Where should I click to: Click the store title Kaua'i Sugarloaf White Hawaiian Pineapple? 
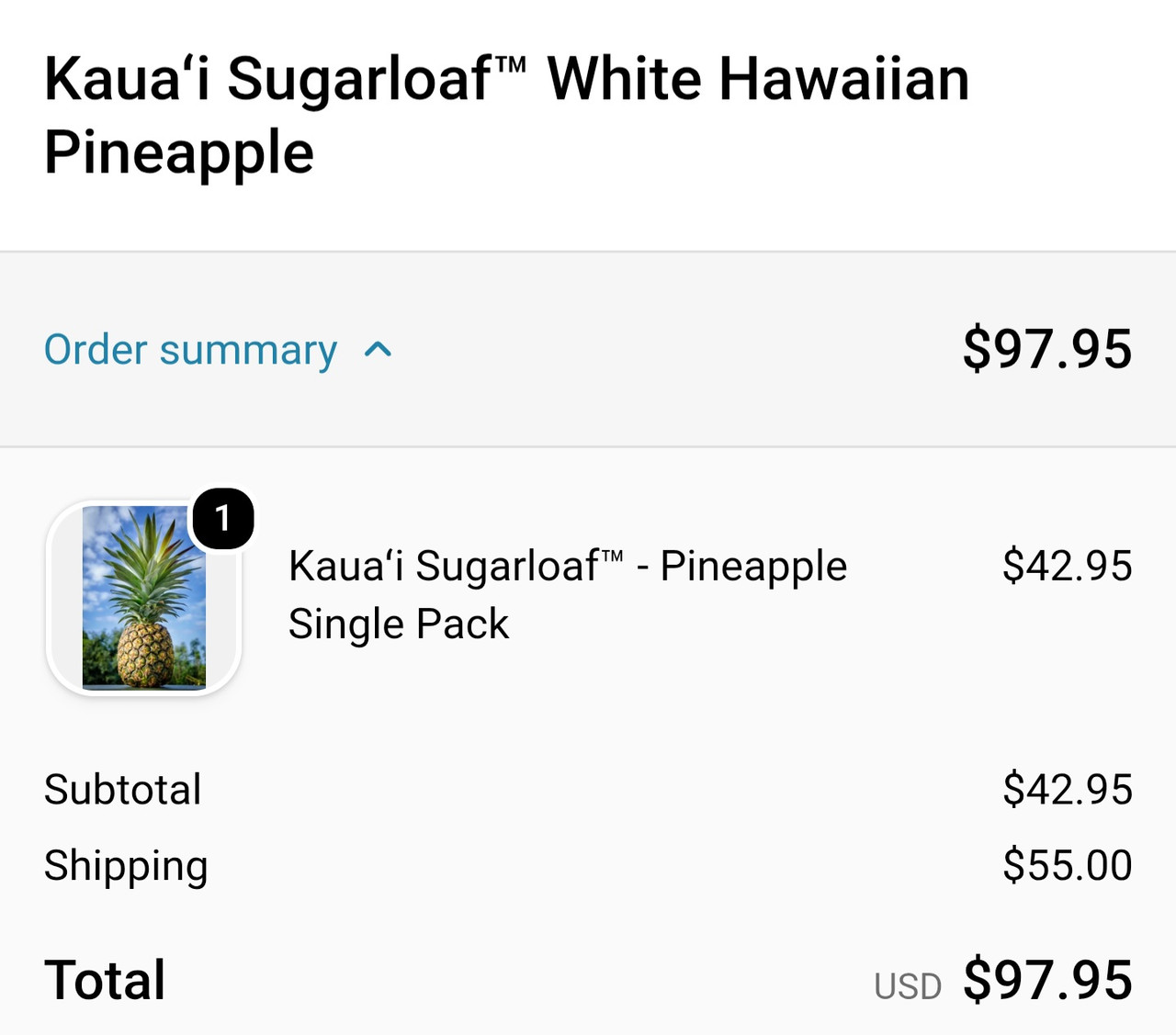coord(506,115)
